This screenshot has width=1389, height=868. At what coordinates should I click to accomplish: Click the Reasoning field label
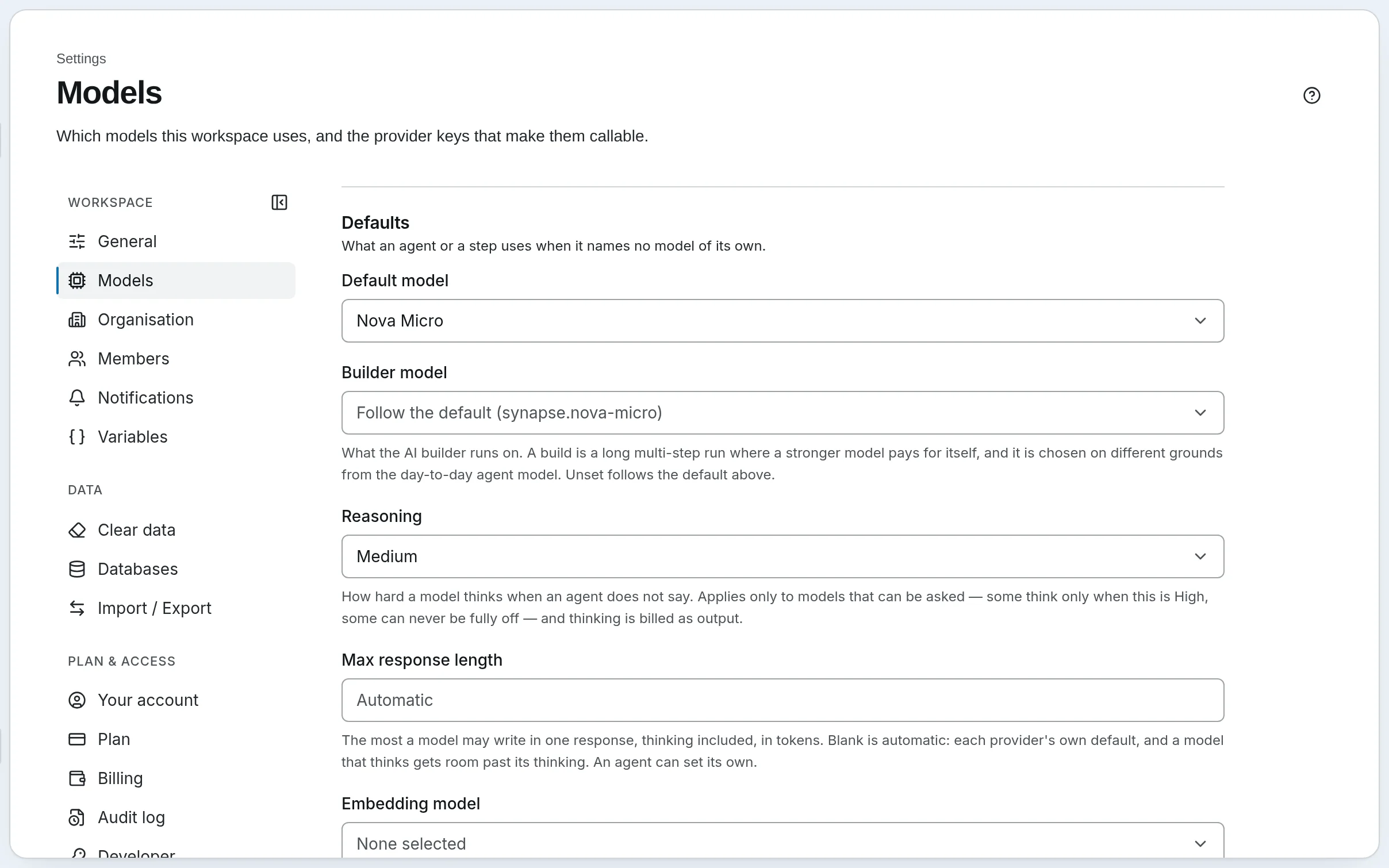click(x=382, y=516)
